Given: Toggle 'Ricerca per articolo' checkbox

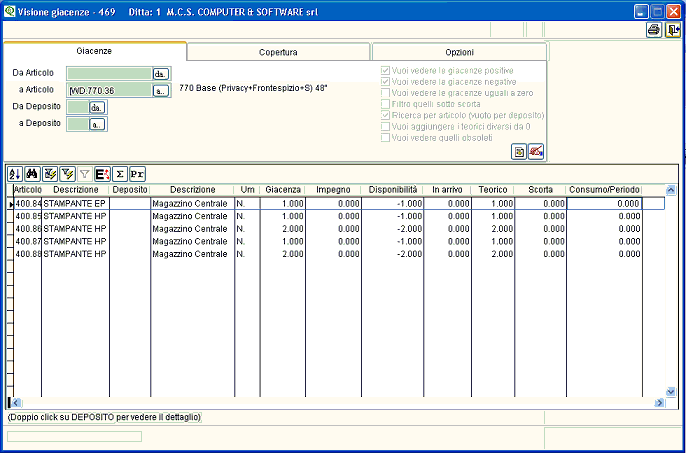Looking at the screenshot, I should (x=385, y=116).
